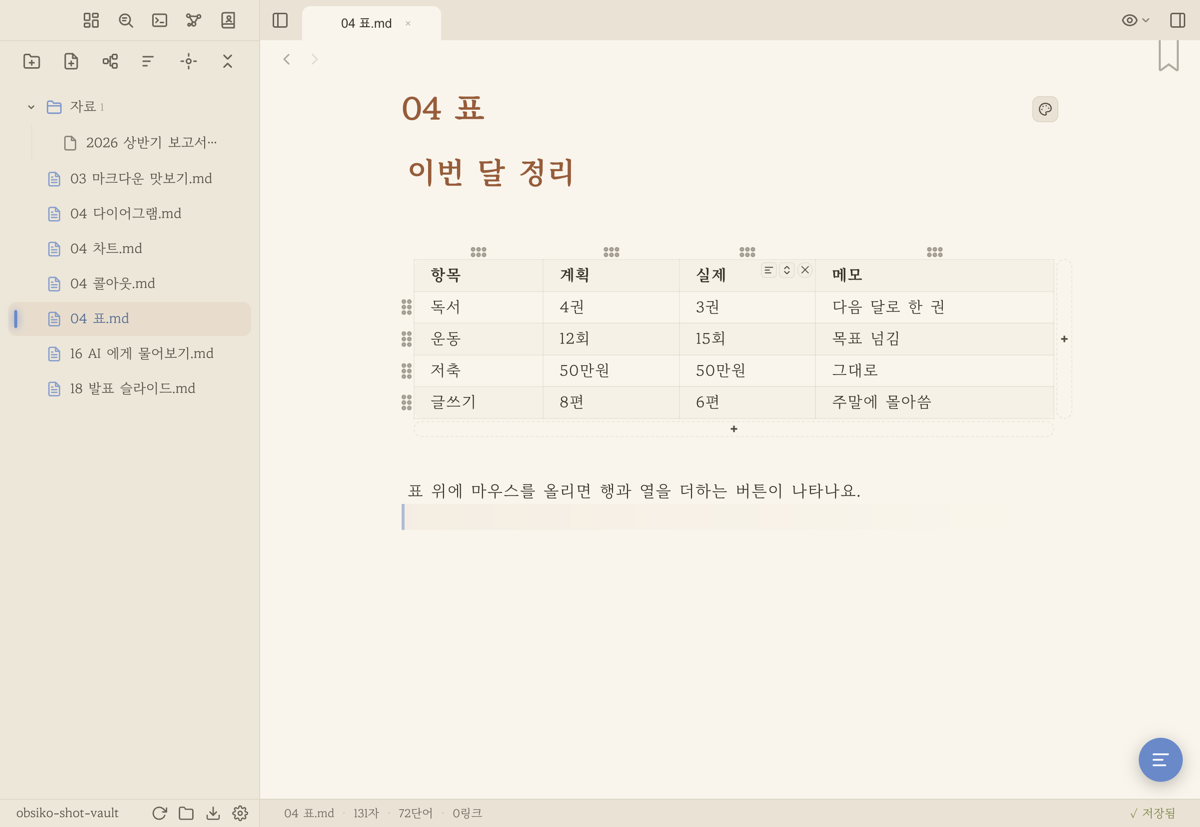Click the 항목 header cell
Screen dimensions: 1200x827
click(478, 275)
